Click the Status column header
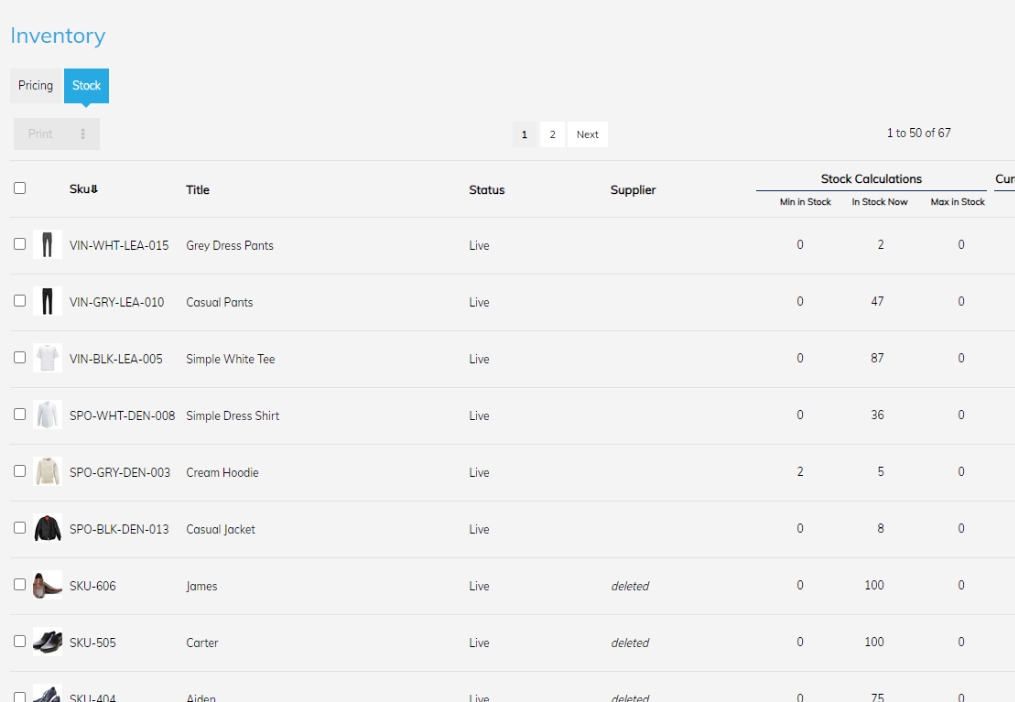 pyautogui.click(x=487, y=190)
